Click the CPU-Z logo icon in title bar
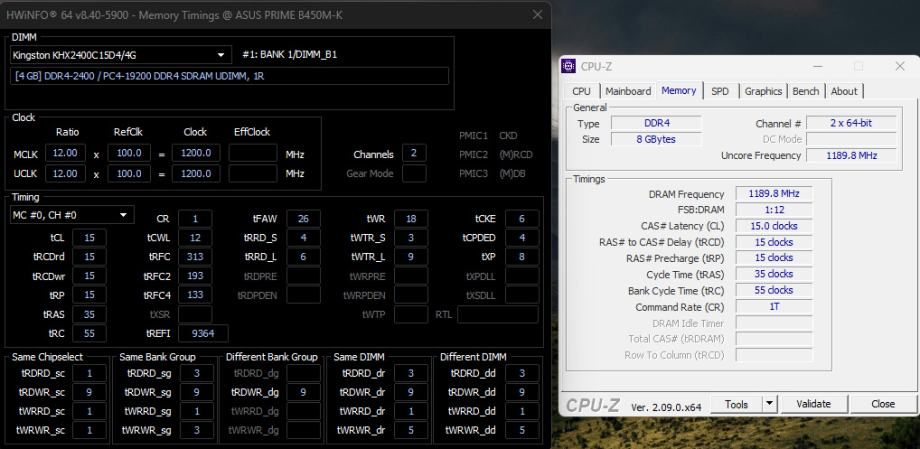Screen dimensions: 920x449 (x=568, y=66)
